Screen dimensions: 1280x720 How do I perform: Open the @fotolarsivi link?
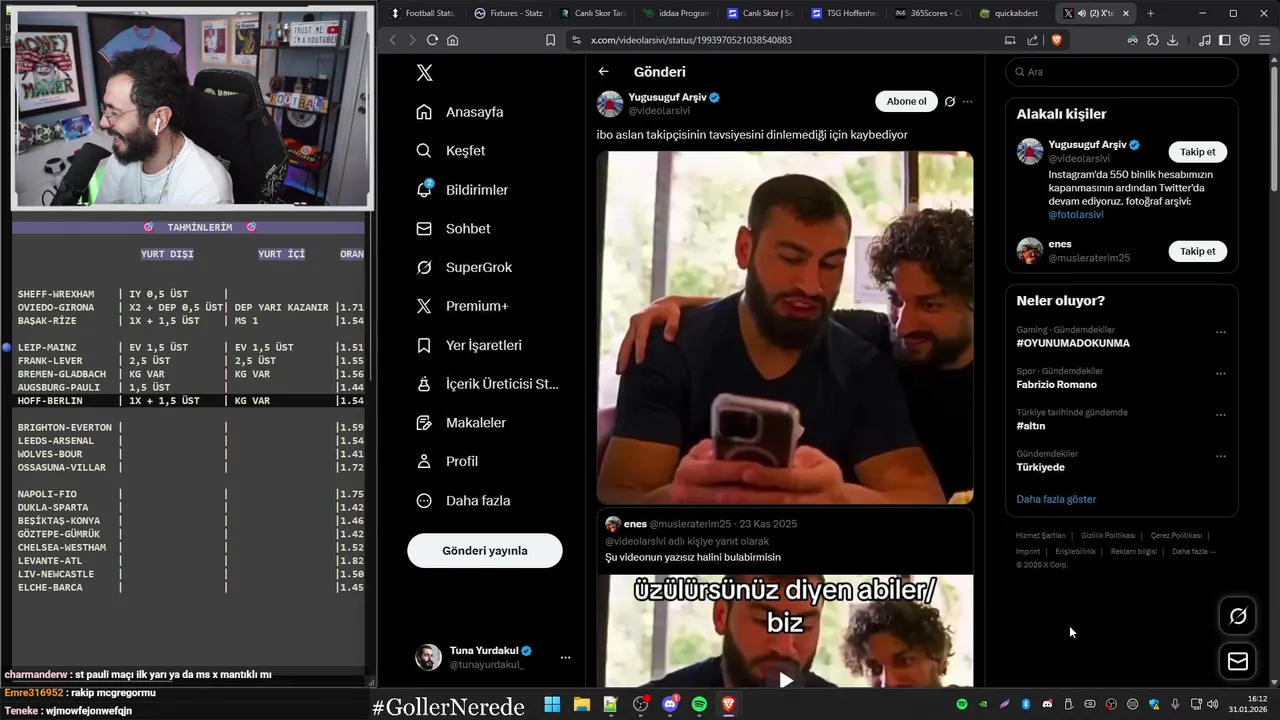click(1076, 215)
